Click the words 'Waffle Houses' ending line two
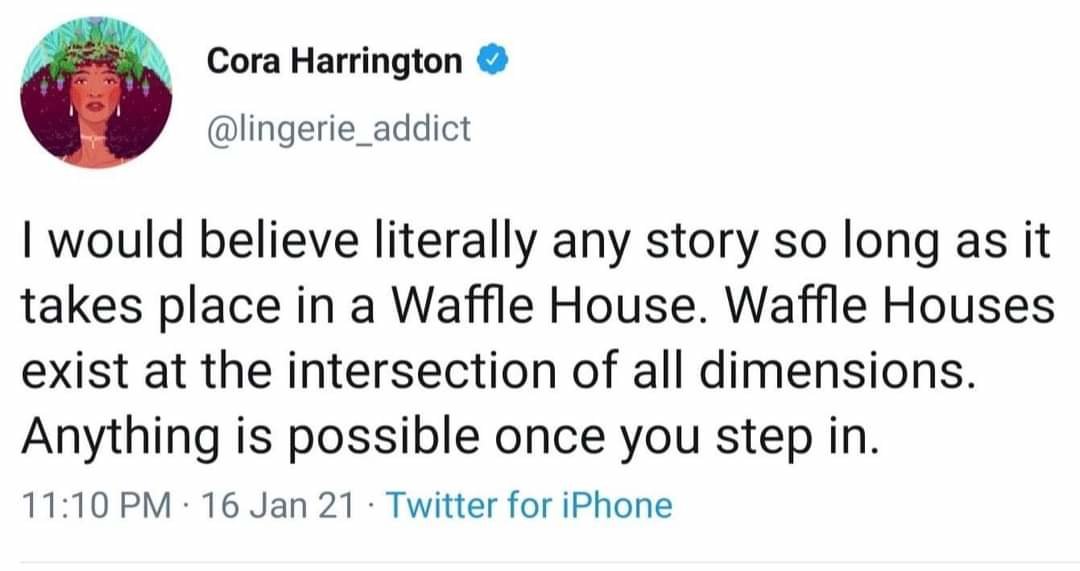The width and height of the screenshot is (1080, 571). point(891,306)
